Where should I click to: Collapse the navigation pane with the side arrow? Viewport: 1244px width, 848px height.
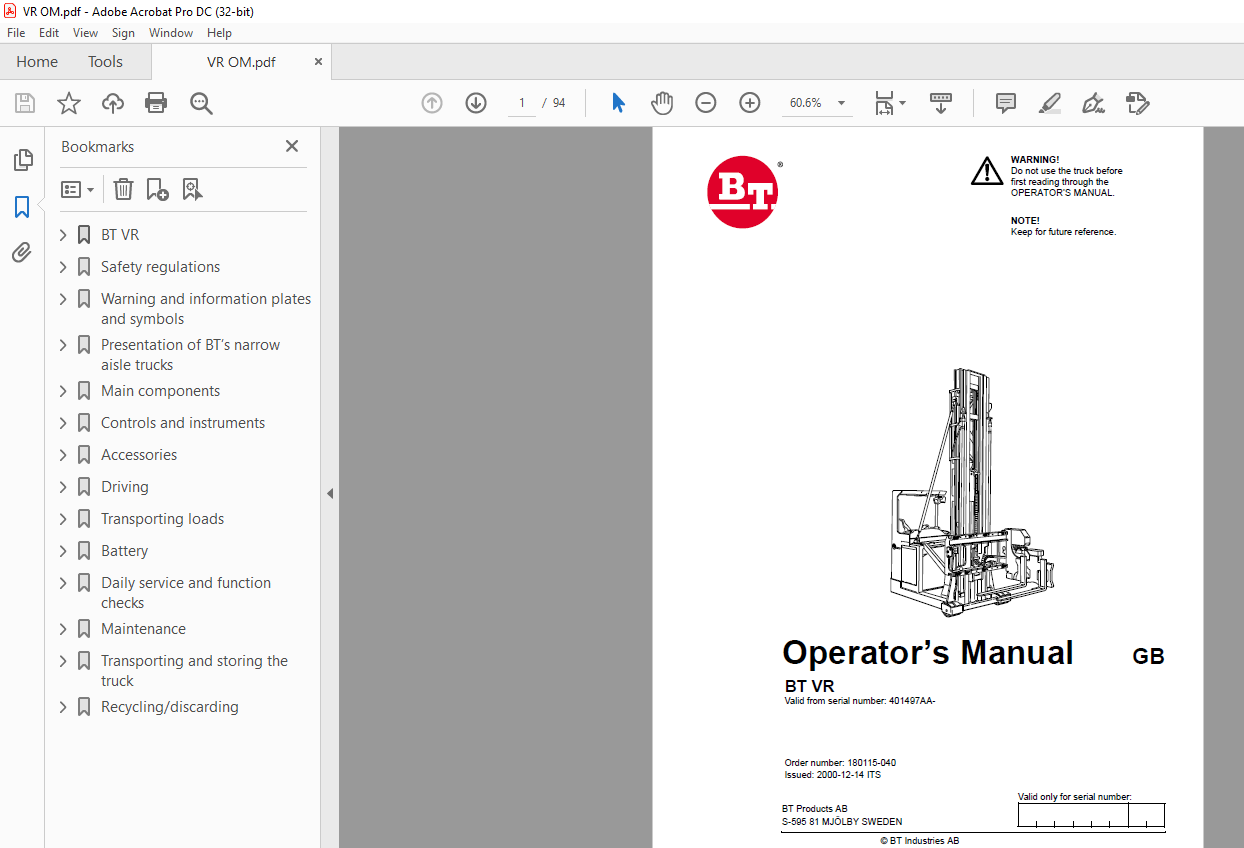coord(330,493)
